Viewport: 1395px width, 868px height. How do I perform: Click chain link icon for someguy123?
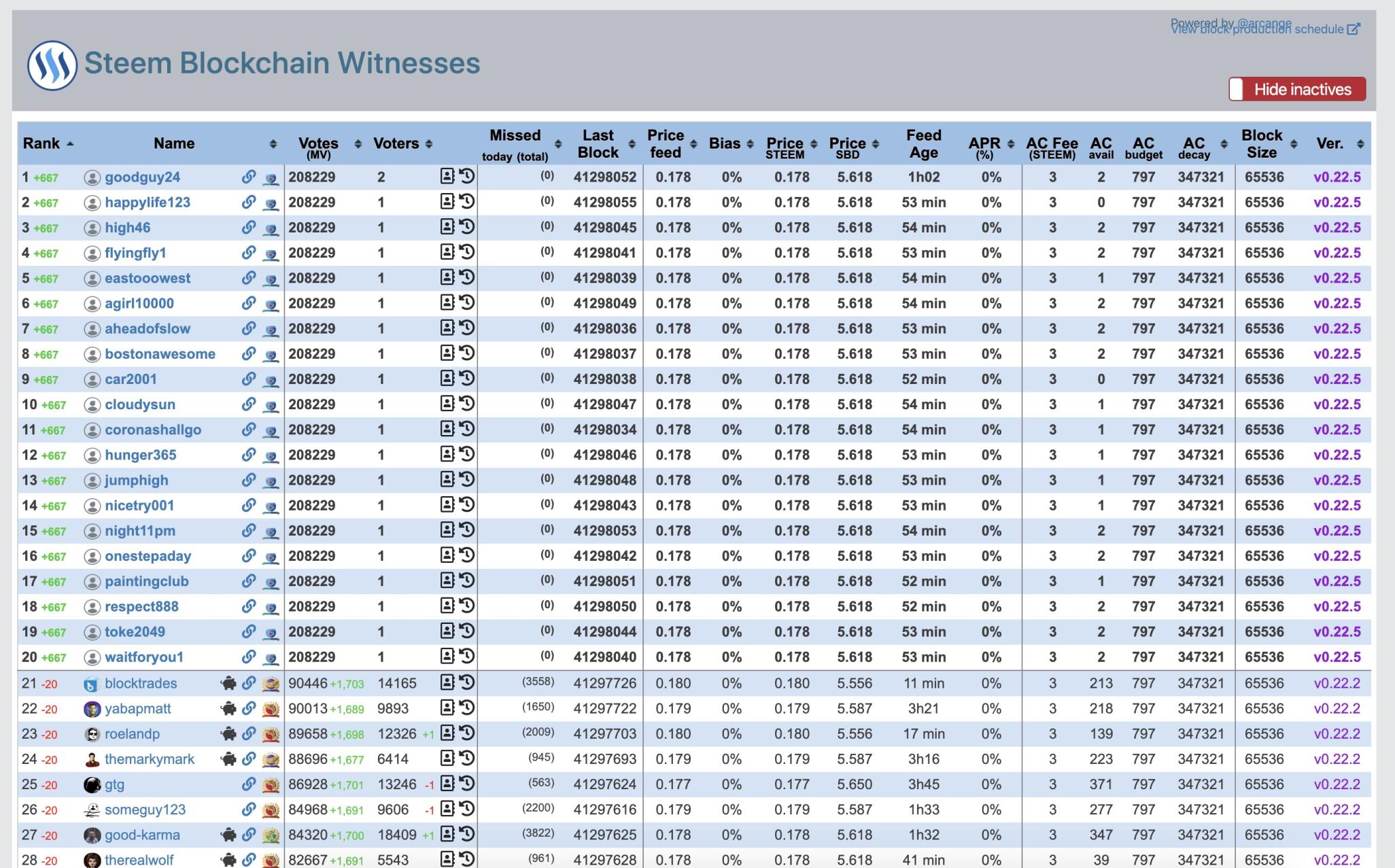click(x=249, y=810)
